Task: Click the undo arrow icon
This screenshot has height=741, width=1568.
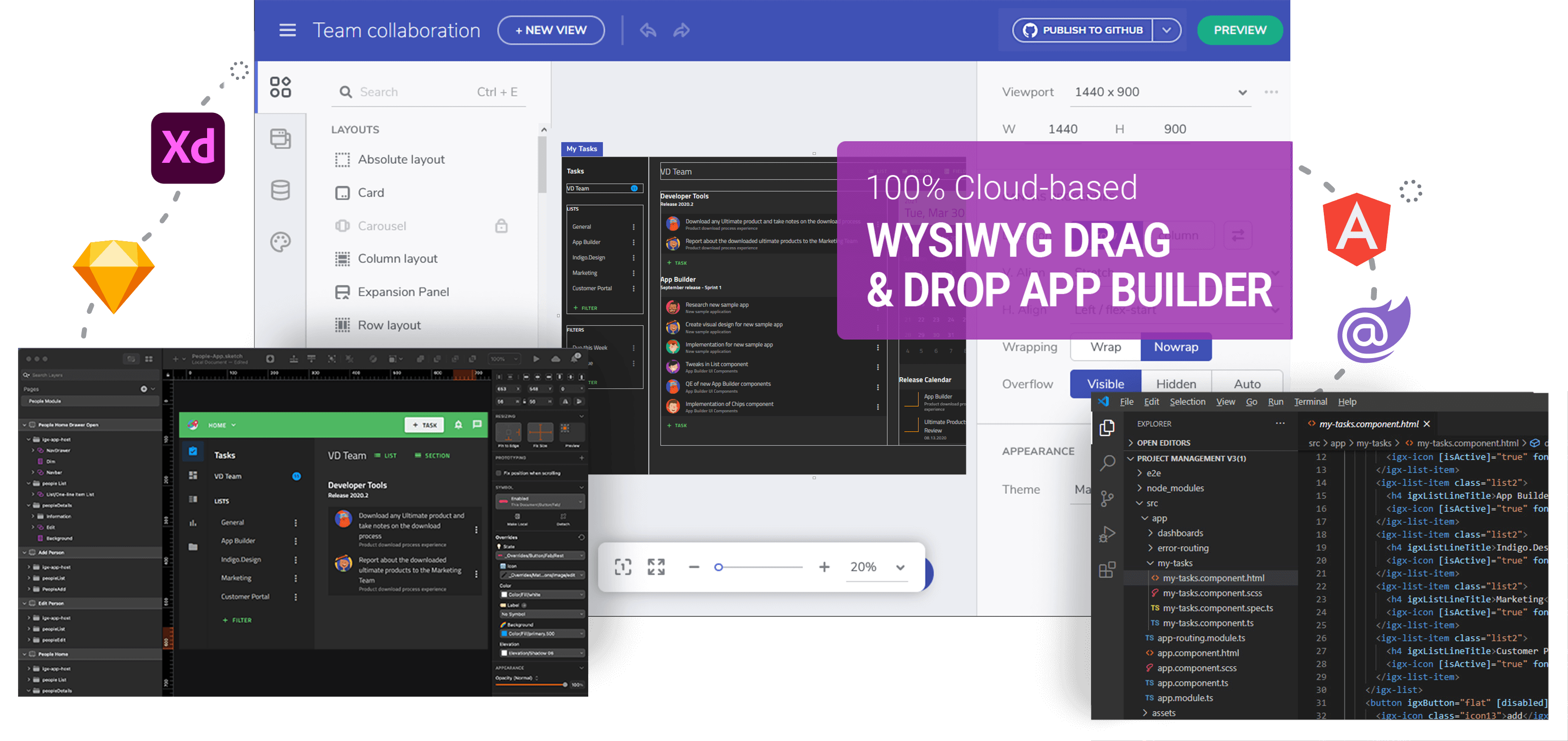Action: (648, 30)
